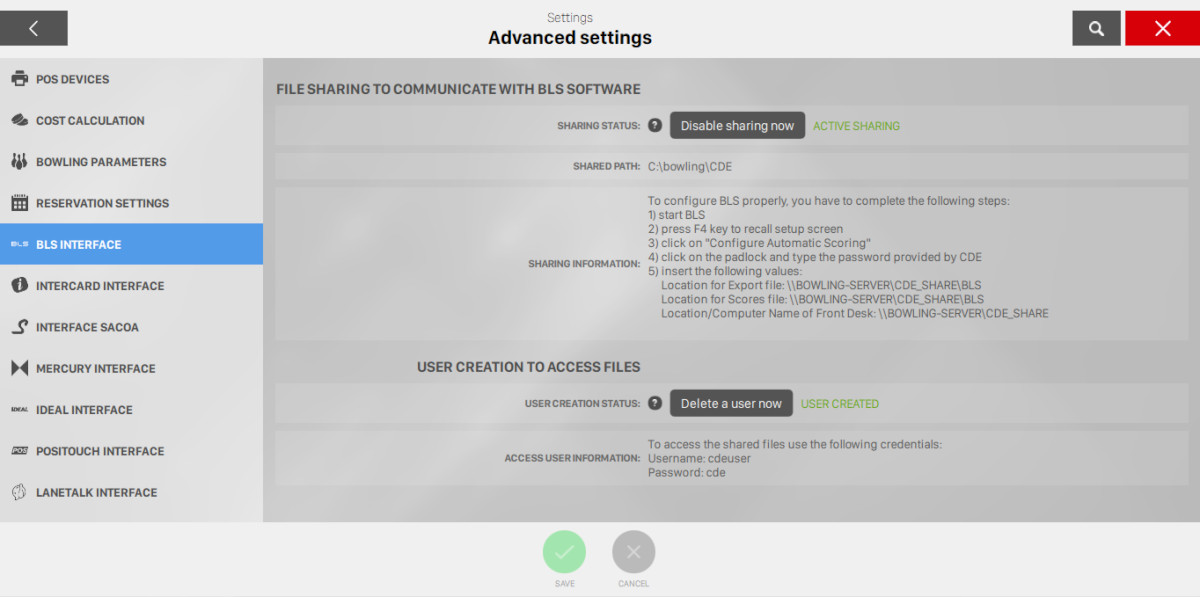
Task: Open the search magnifier icon
Action: click(1096, 29)
